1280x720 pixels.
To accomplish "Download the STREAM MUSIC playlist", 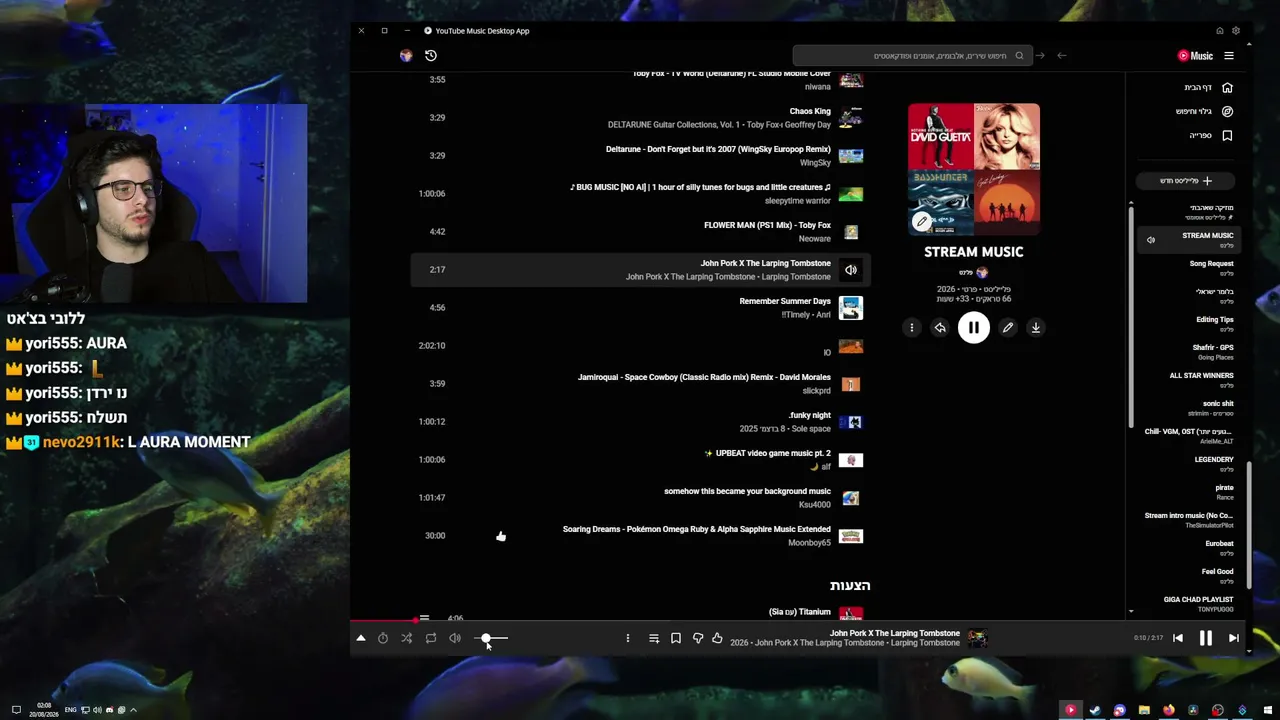I will [1036, 328].
